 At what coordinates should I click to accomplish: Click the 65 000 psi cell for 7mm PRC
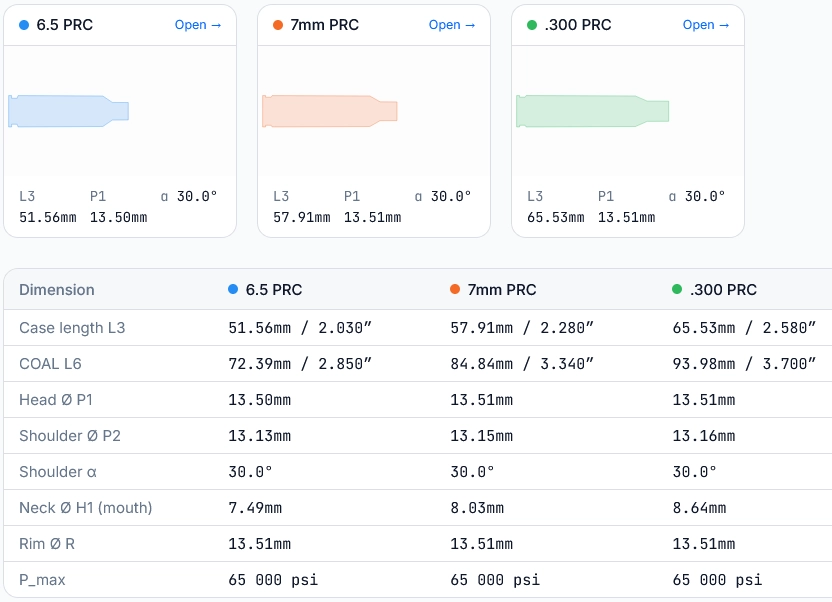coord(495,580)
